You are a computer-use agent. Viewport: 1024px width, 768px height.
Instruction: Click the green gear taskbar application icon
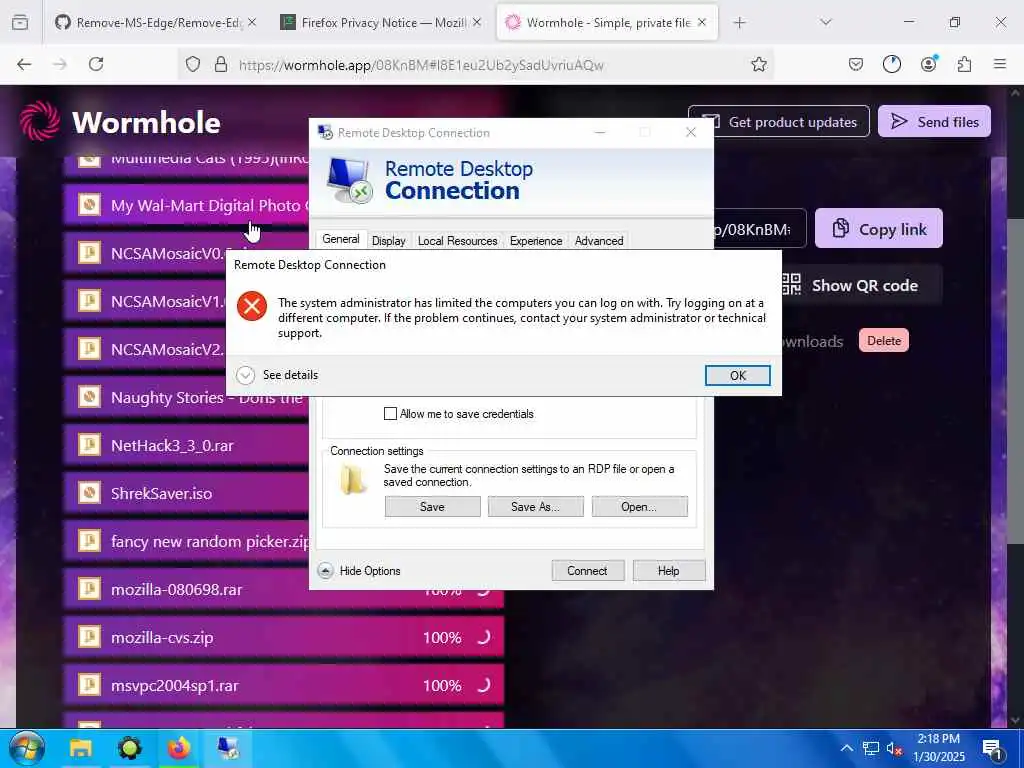coord(130,748)
